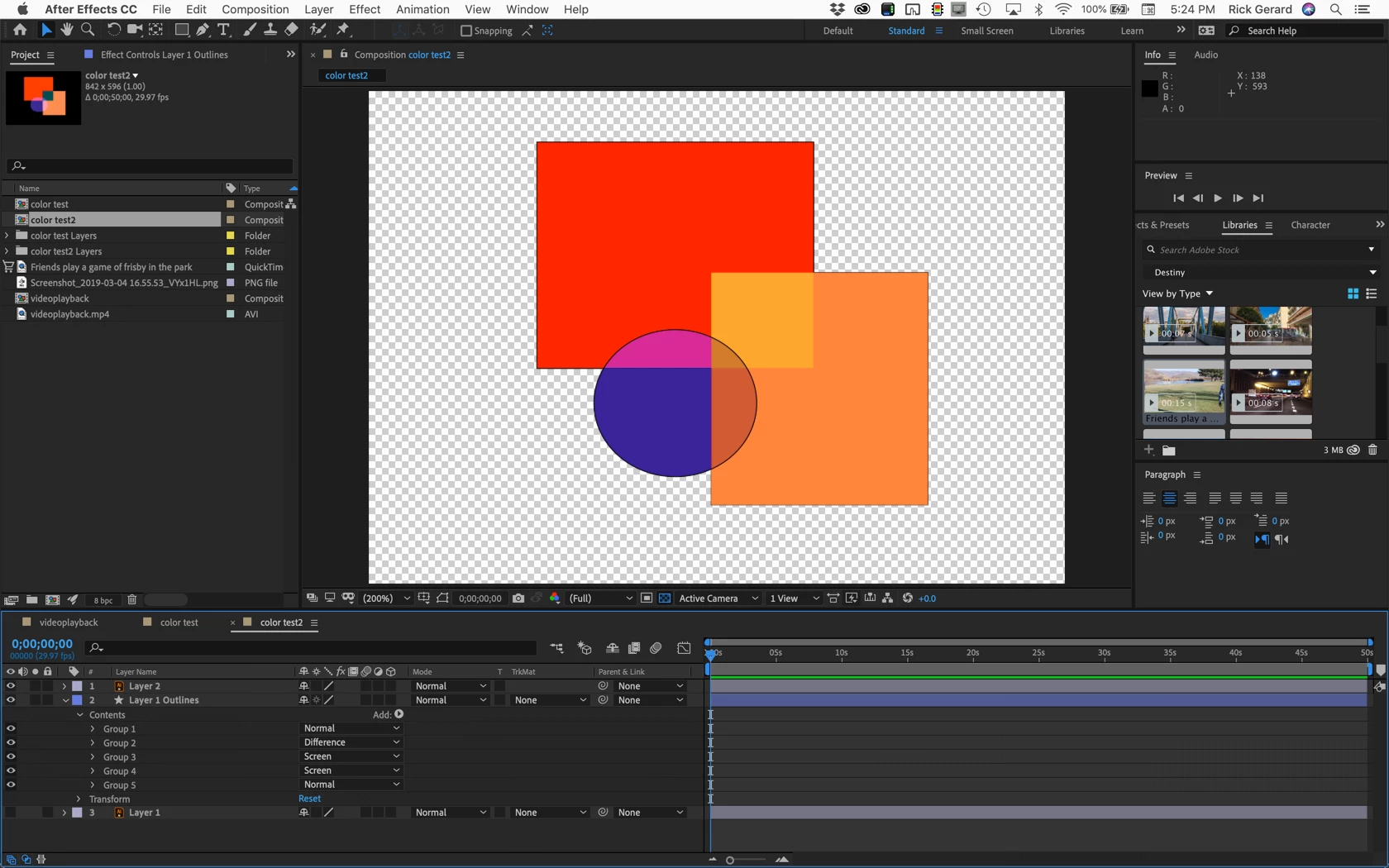The height and width of the screenshot is (868, 1389).
Task: Select the Pen tool
Action: click(203, 30)
